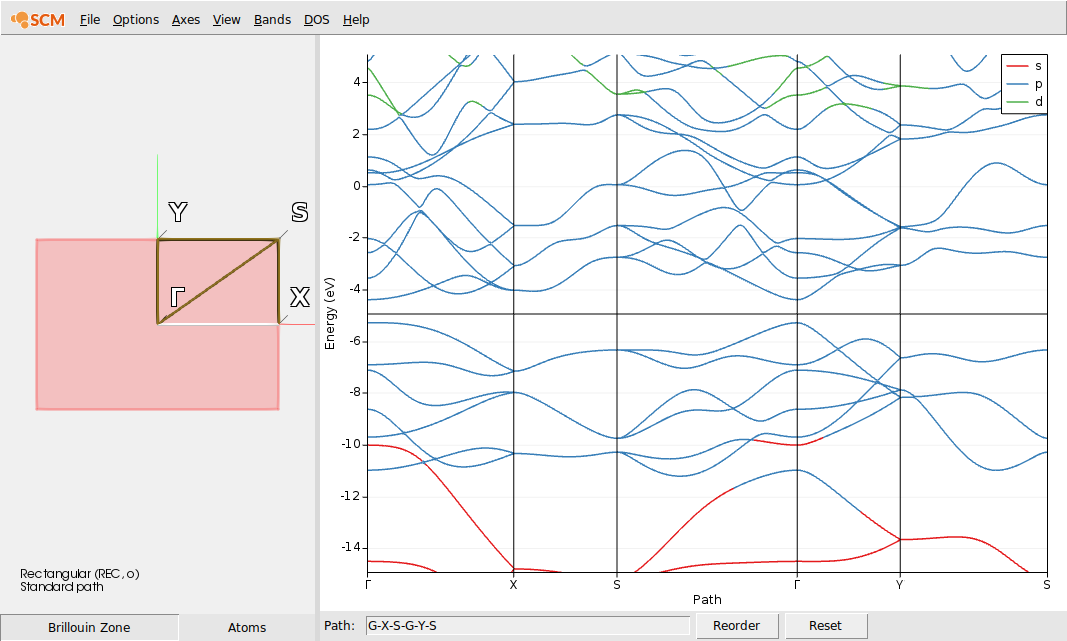Open the View menu

click(x=226, y=19)
